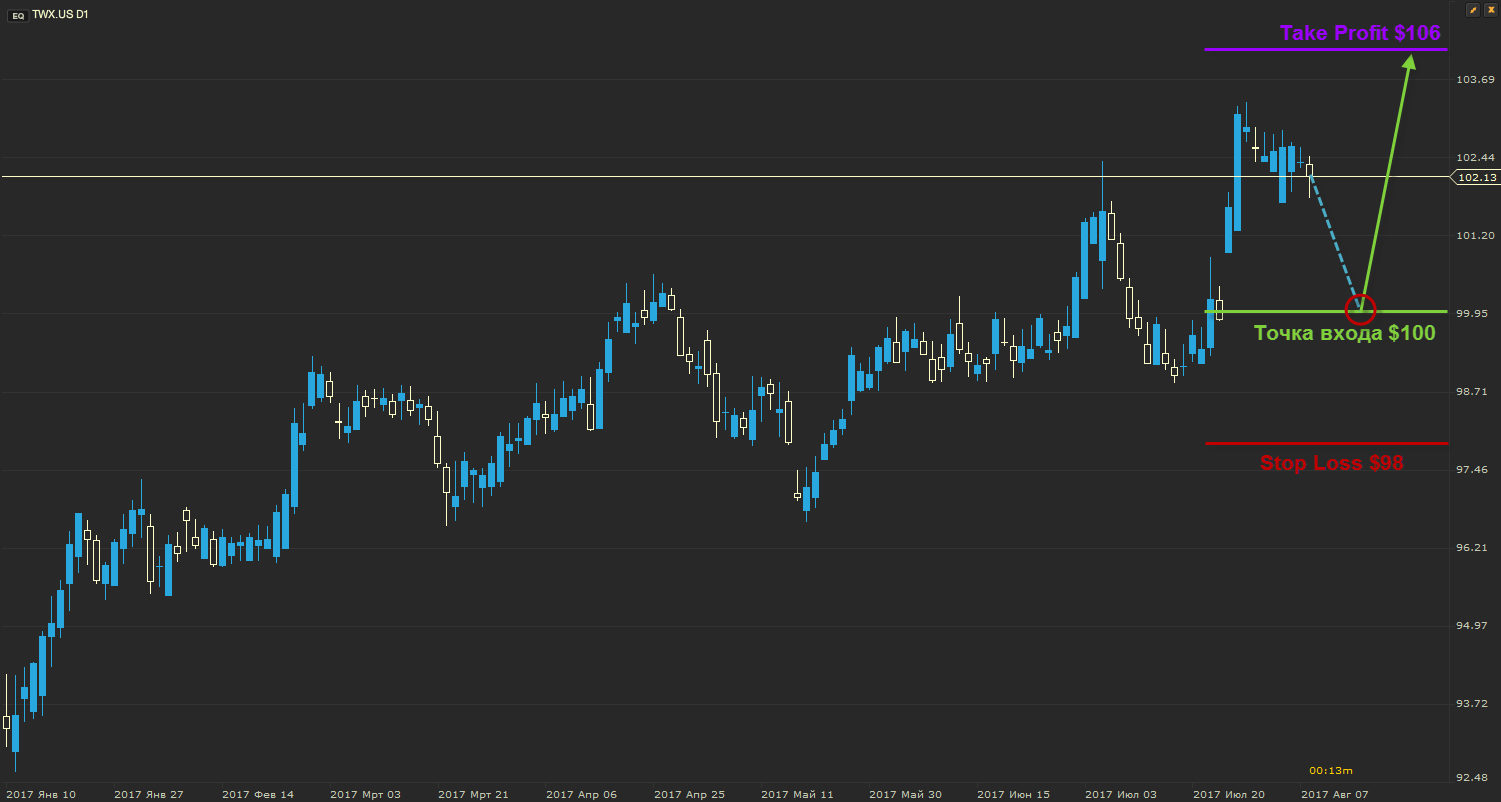The height and width of the screenshot is (802, 1501).
Task: Click date label 2017 Фев 14
Action: point(258,794)
